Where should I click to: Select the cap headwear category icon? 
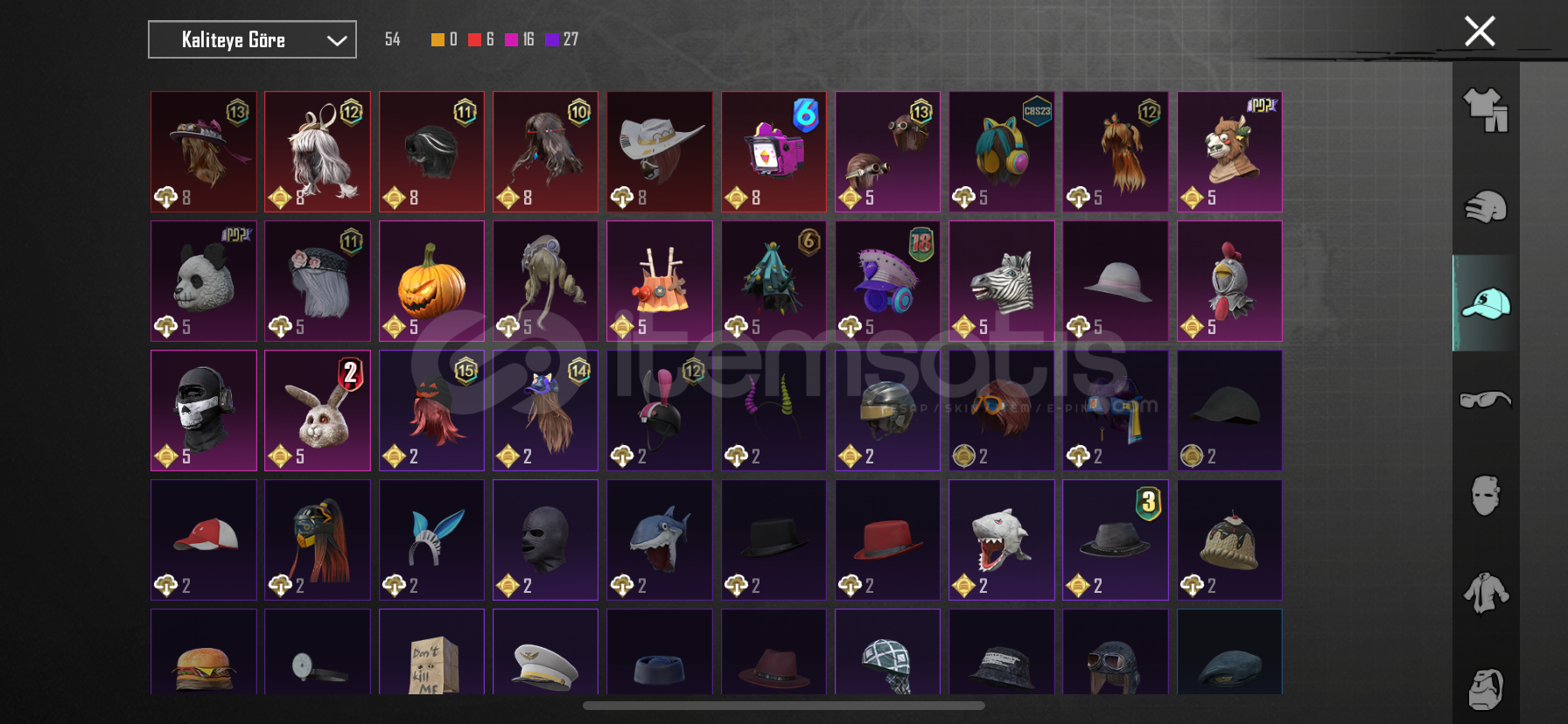(x=1486, y=303)
